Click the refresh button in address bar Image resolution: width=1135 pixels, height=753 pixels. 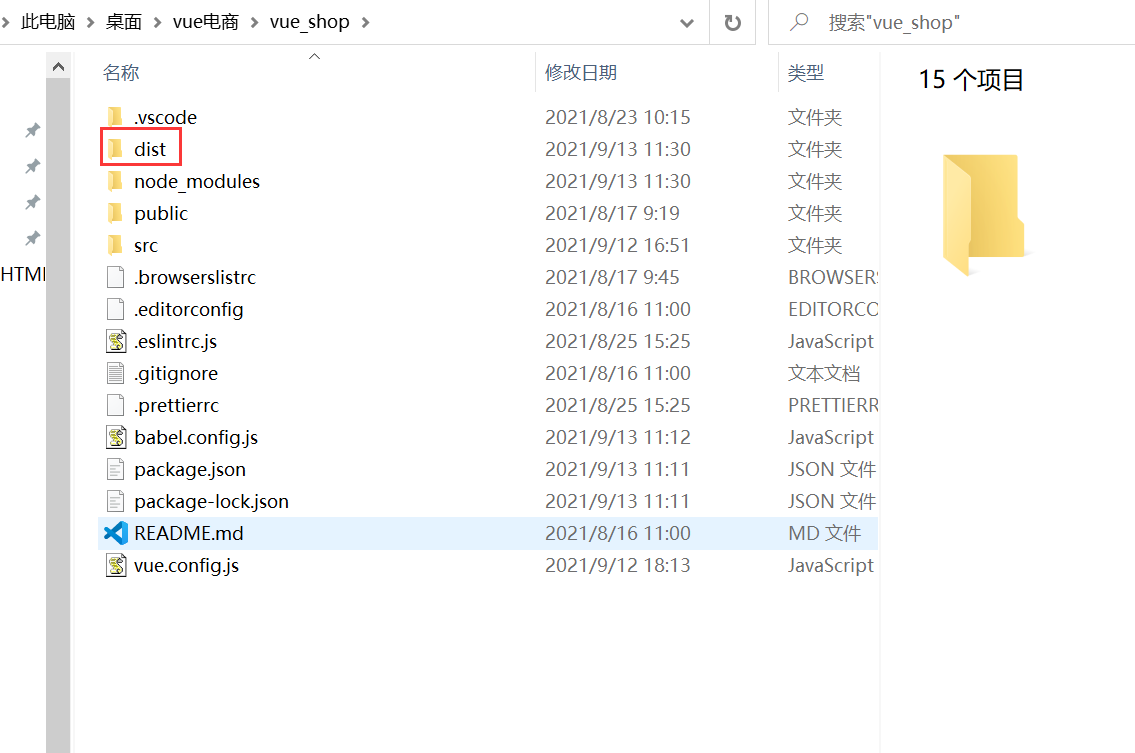[x=733, y=22]
